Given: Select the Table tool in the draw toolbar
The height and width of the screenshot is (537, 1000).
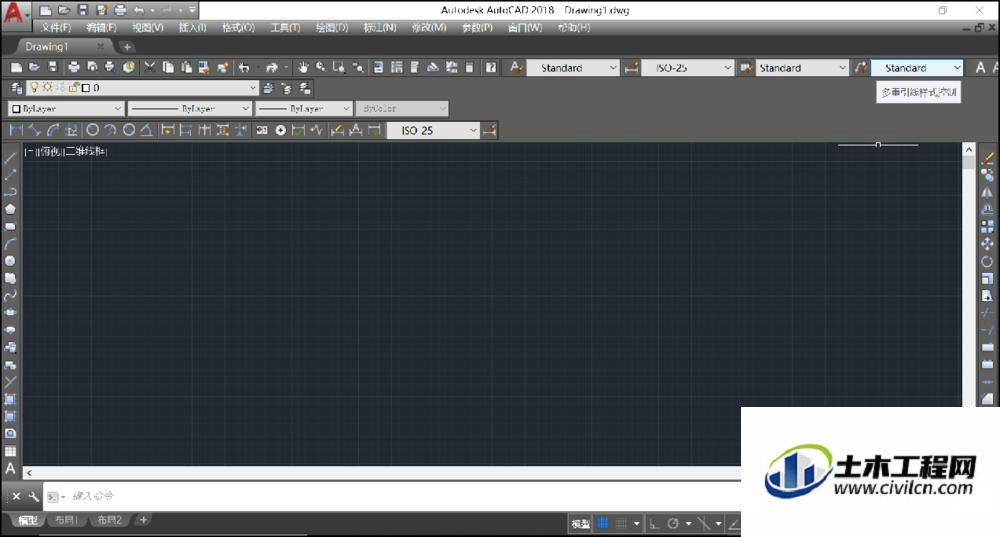Looking at the screenshot, I should (10, 451).
